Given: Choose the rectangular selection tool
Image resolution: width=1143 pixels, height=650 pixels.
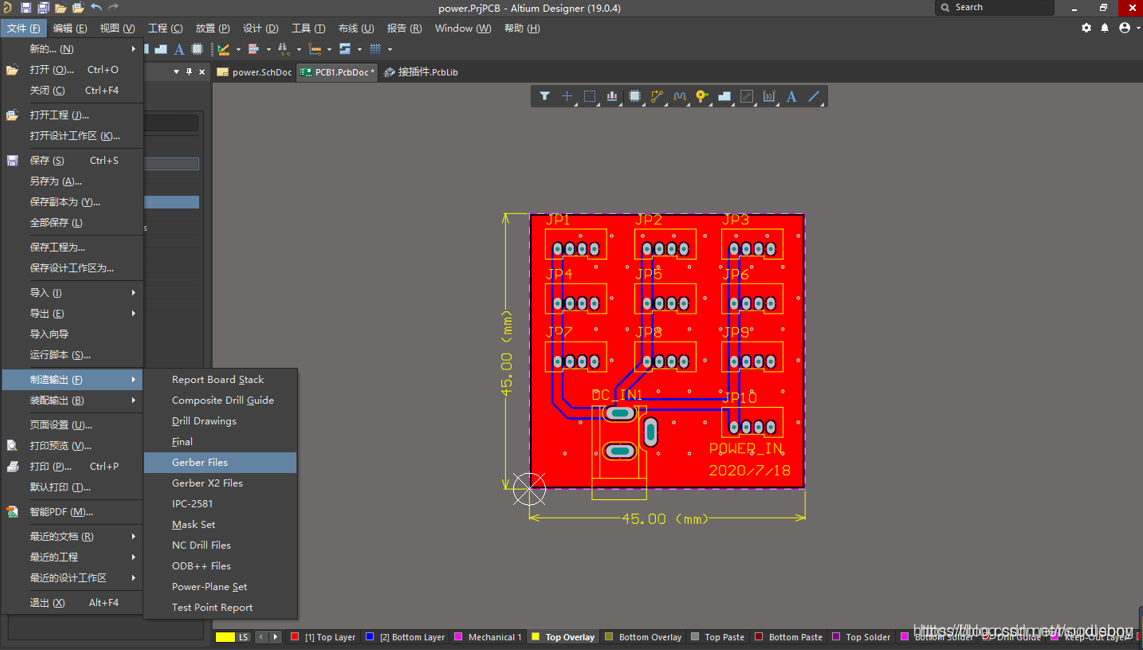Looking at the screenshot, I should 590,96.
